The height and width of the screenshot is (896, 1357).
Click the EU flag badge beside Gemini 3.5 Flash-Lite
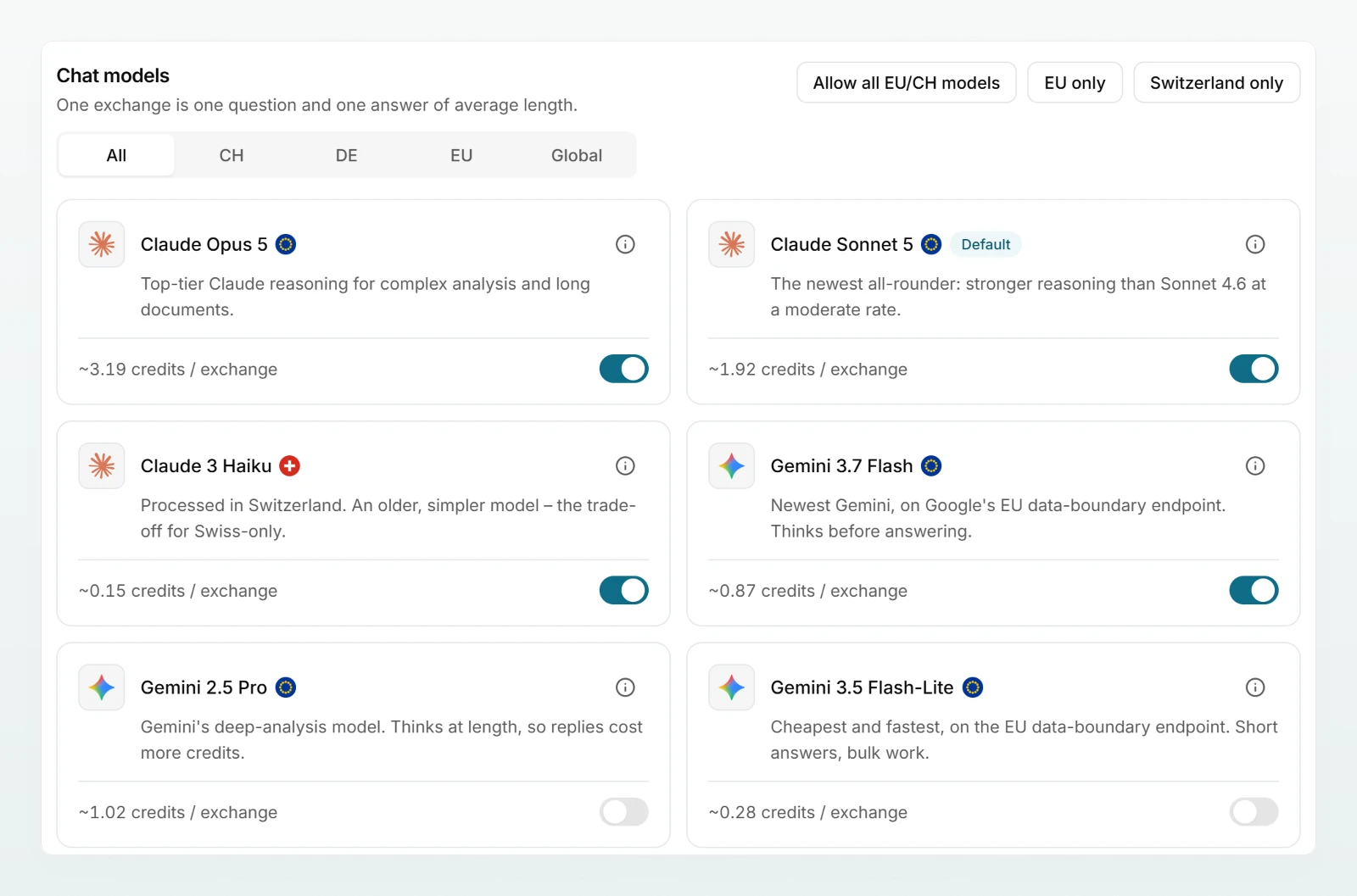(973, 687)
